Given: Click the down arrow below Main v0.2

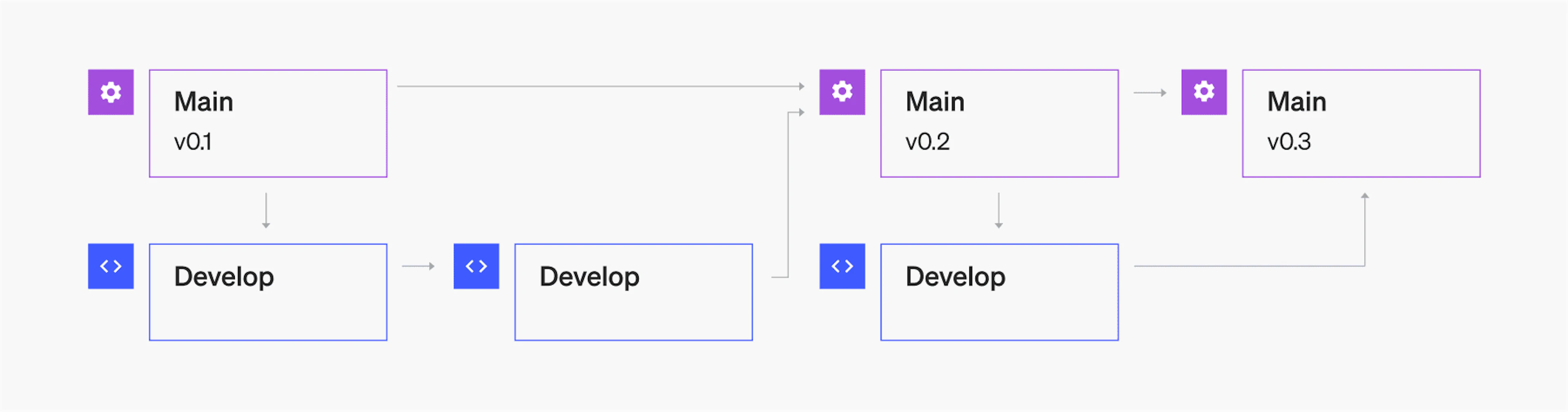Looking at the screenshot, I should pos(998,211).
